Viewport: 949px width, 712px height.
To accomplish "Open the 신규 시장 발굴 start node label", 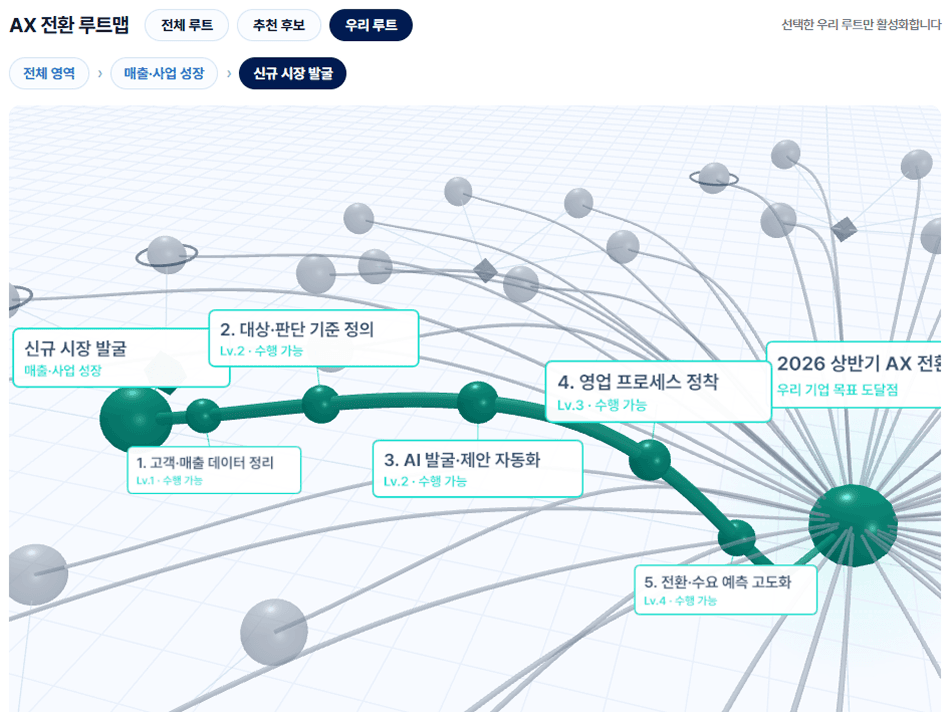I will pos(121,358).
